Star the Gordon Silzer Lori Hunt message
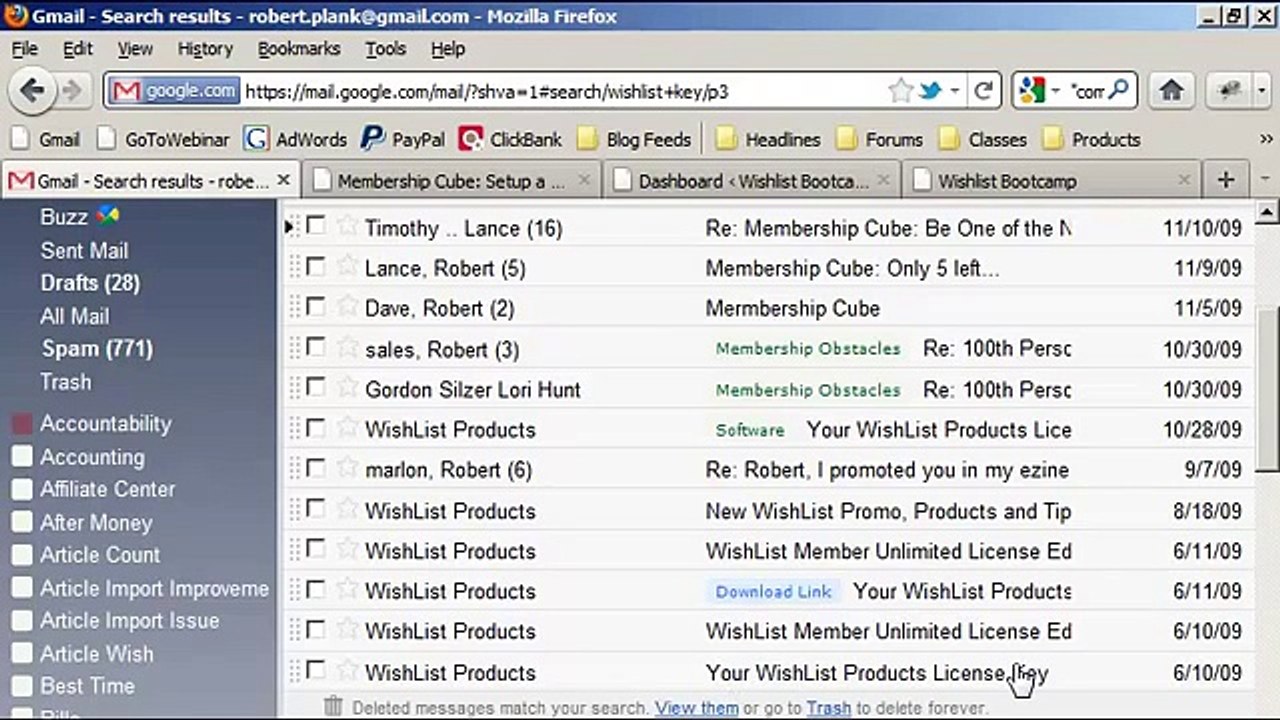The height and width of the screenshot is (720, 1280). coord(347,387)
